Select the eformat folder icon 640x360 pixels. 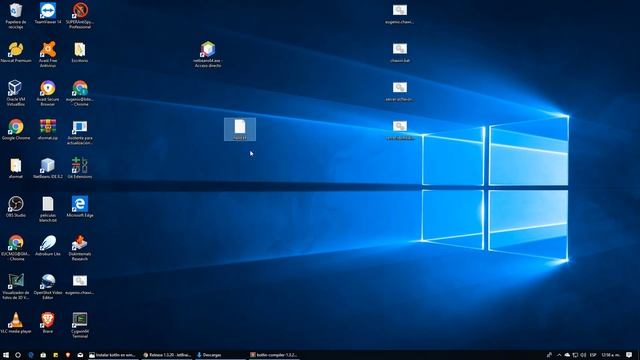(x=16, y=168)
